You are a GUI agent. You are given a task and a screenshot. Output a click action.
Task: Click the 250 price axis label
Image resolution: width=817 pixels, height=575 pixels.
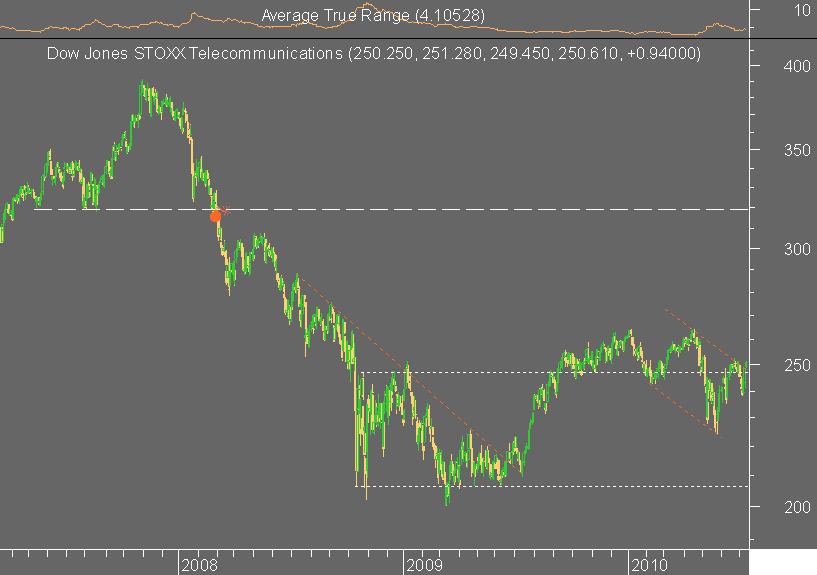click(797, 365)
